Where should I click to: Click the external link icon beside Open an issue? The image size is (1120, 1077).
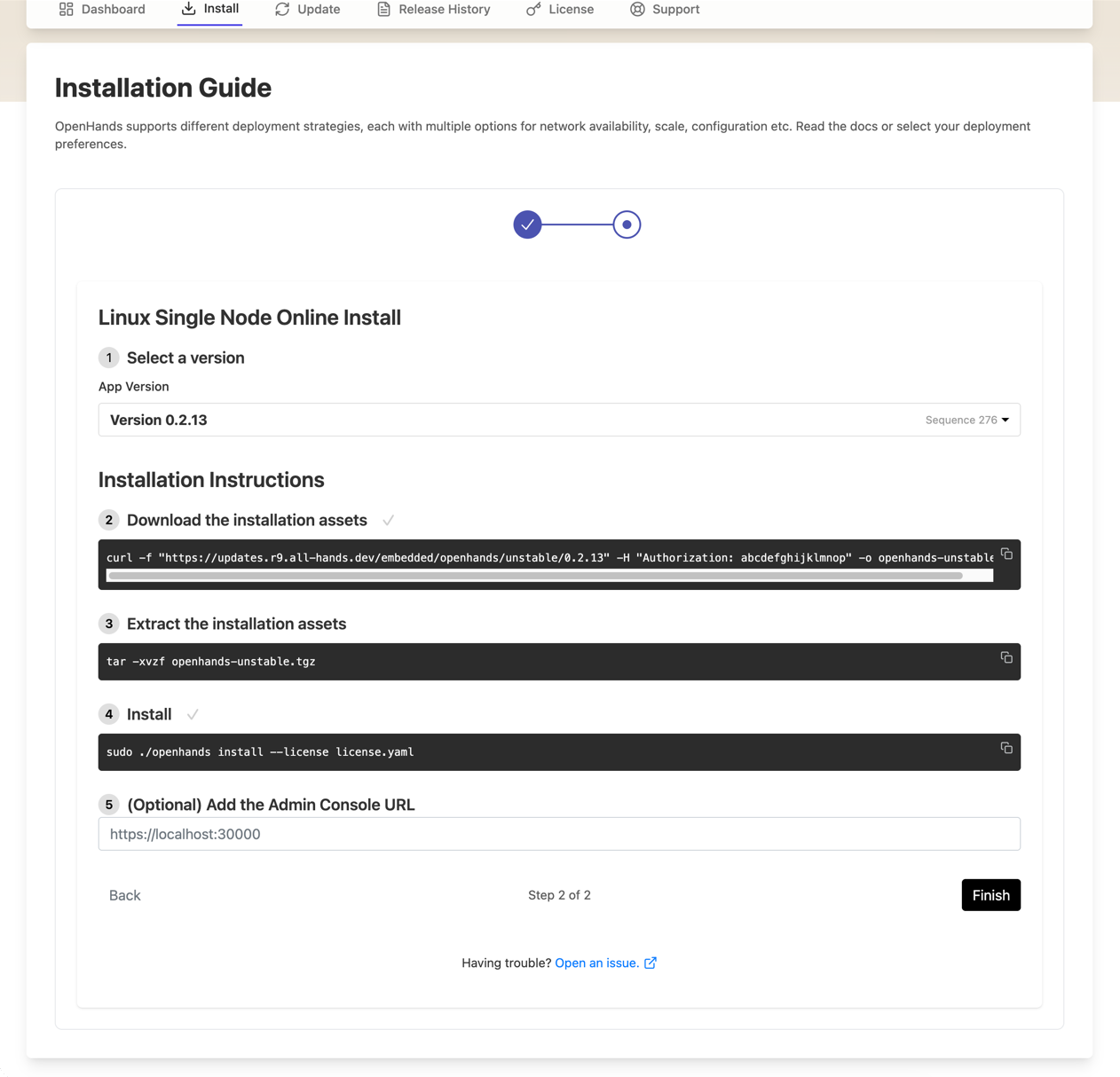click(x=651, y=963)
